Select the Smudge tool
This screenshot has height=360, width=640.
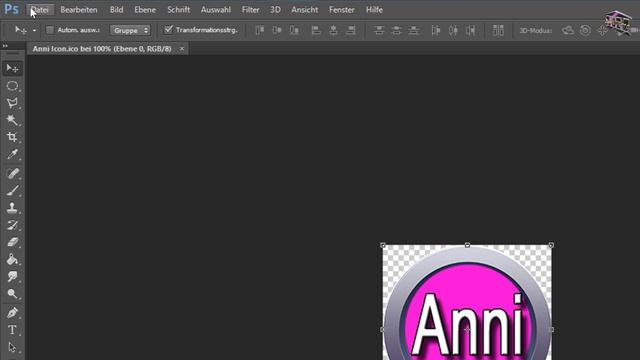(12, 276)
